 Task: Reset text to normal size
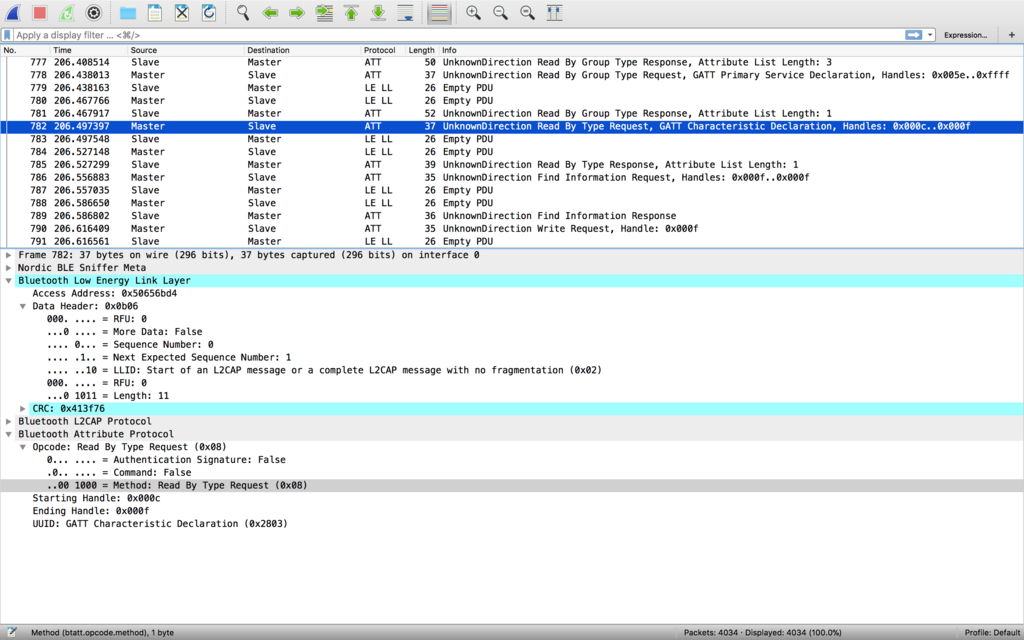[528, 12]
